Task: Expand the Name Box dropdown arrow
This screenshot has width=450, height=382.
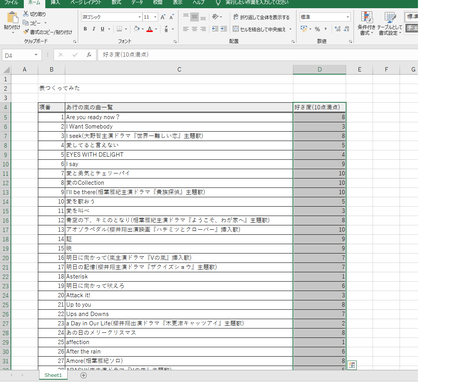Action: click(x=36, y=55)
